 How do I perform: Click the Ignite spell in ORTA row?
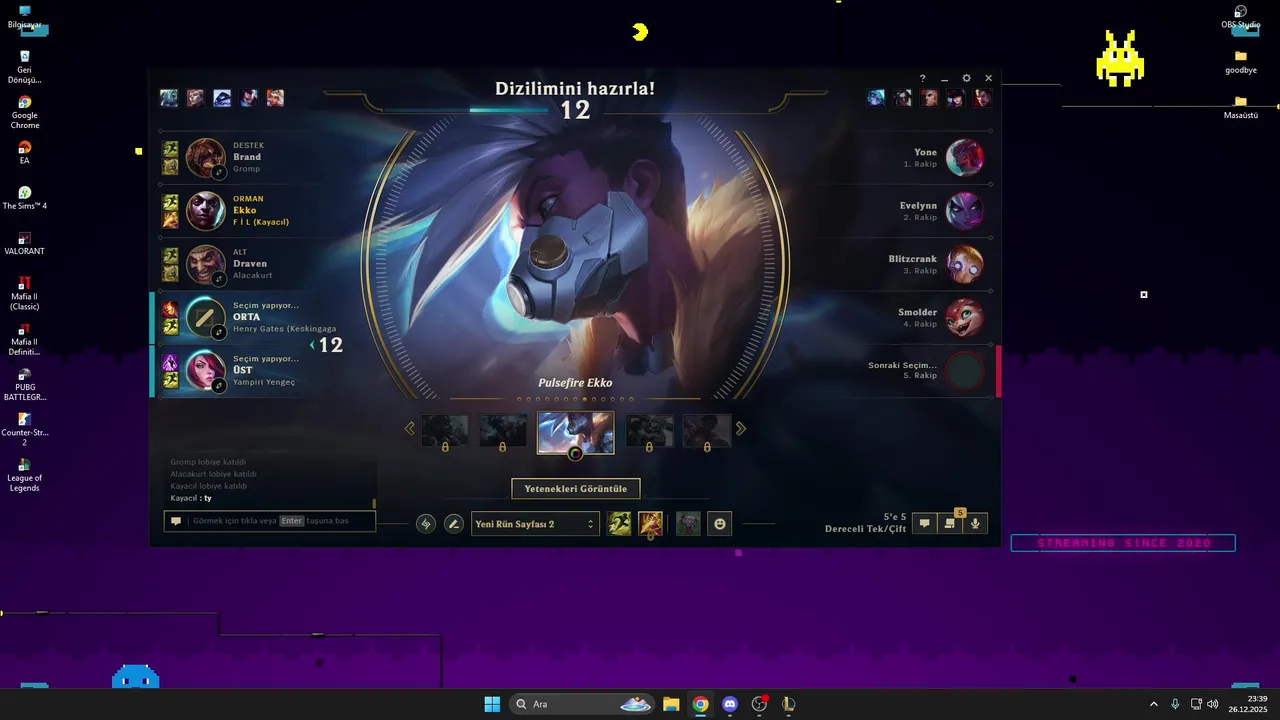tap(171, 309)
